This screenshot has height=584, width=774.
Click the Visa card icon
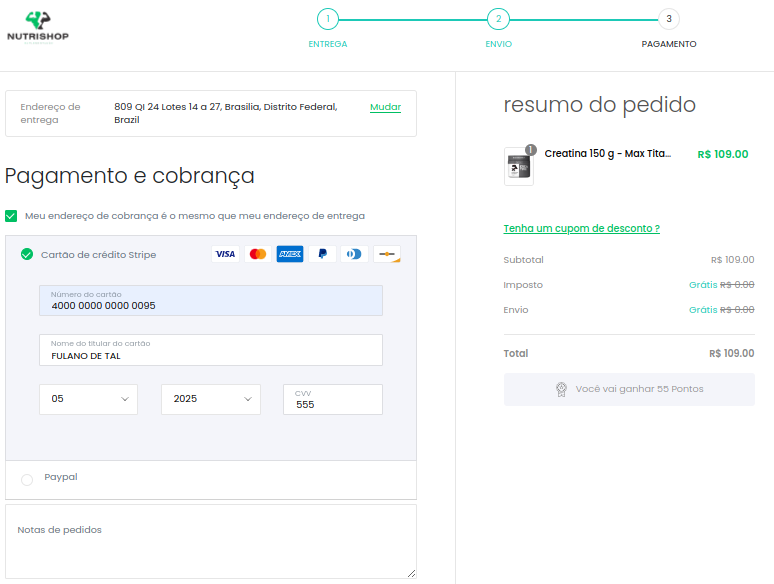point(226,254)
